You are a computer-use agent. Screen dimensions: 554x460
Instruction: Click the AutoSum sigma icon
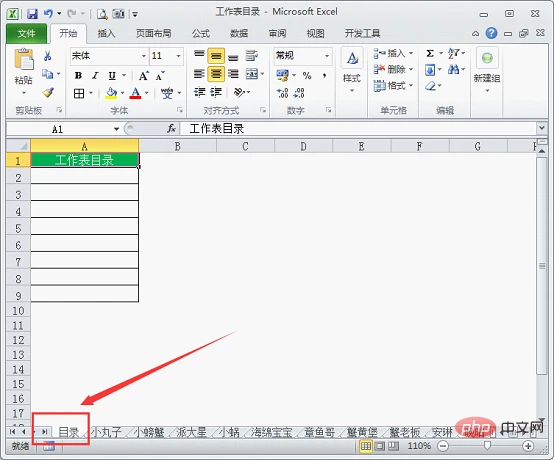coord(430,53)
